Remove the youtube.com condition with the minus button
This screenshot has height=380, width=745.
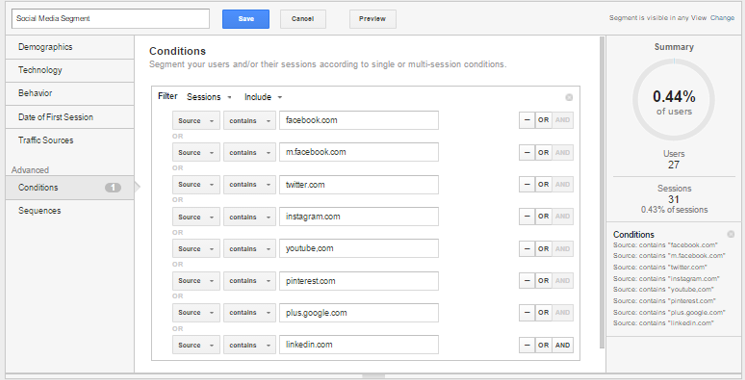pyautogui.click(x=527, y=248)
